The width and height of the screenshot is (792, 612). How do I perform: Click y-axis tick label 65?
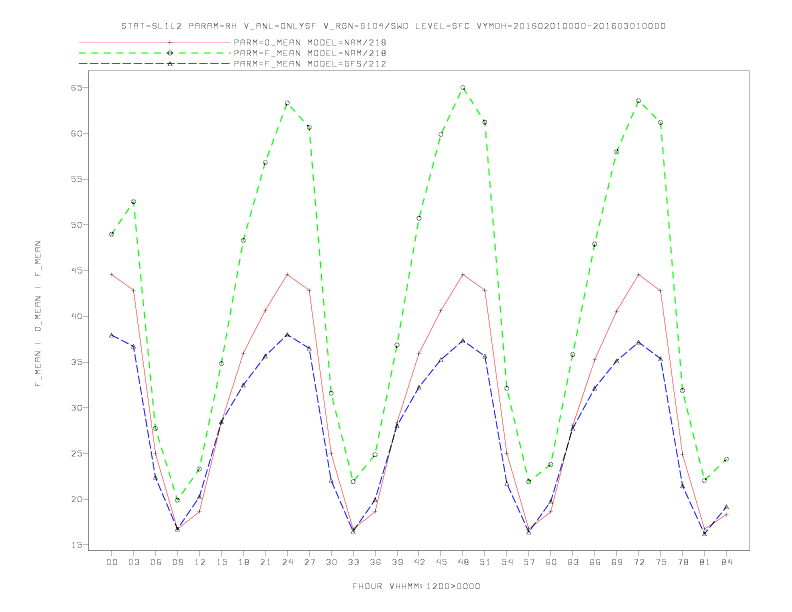tap(77, 88)
